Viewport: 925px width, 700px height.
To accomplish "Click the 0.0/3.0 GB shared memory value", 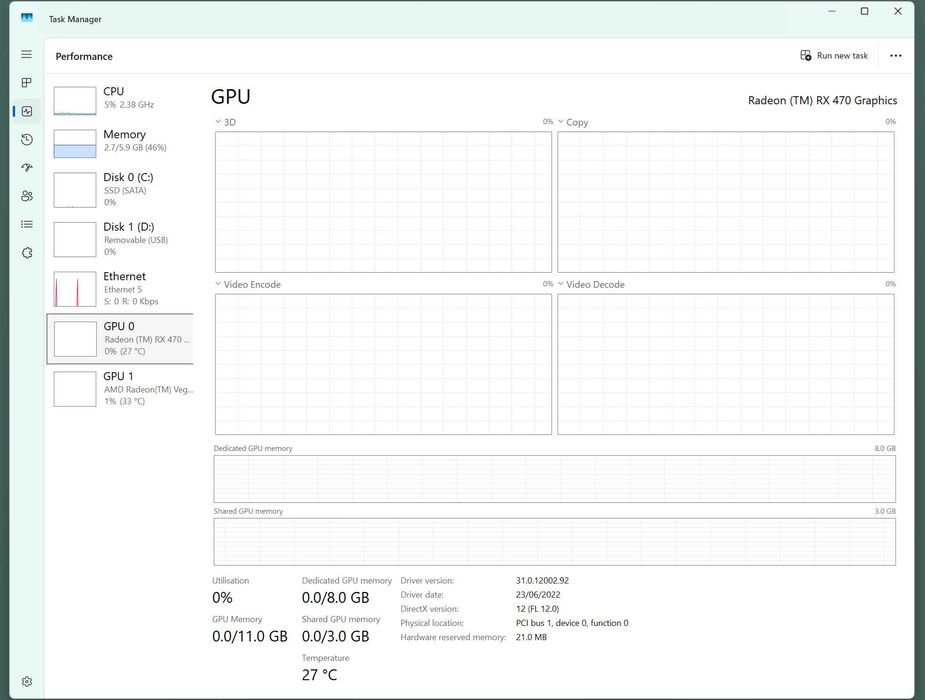I will tap(335, 637).
